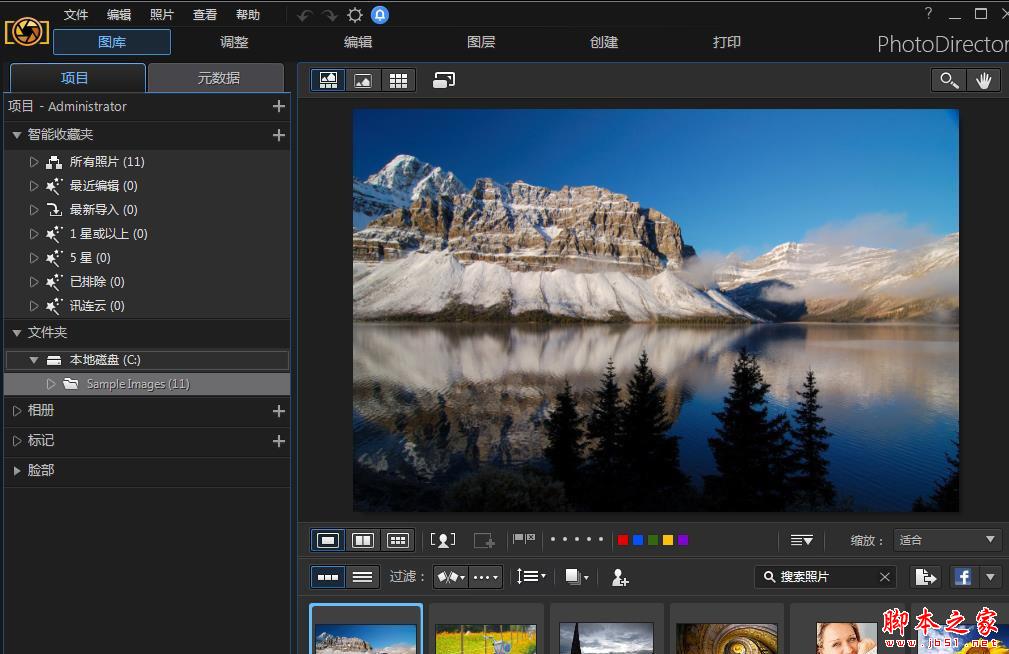Open the 元数据 tab

(216, 78)
